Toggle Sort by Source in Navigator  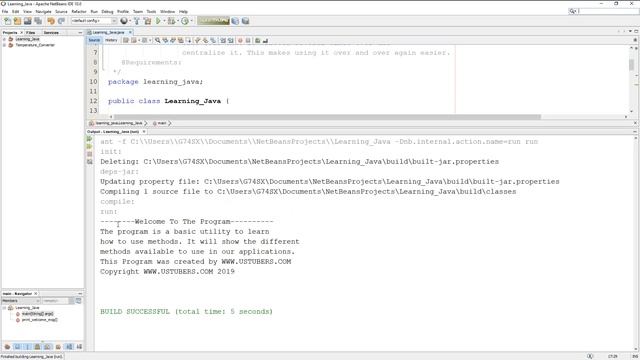point(79,347)
